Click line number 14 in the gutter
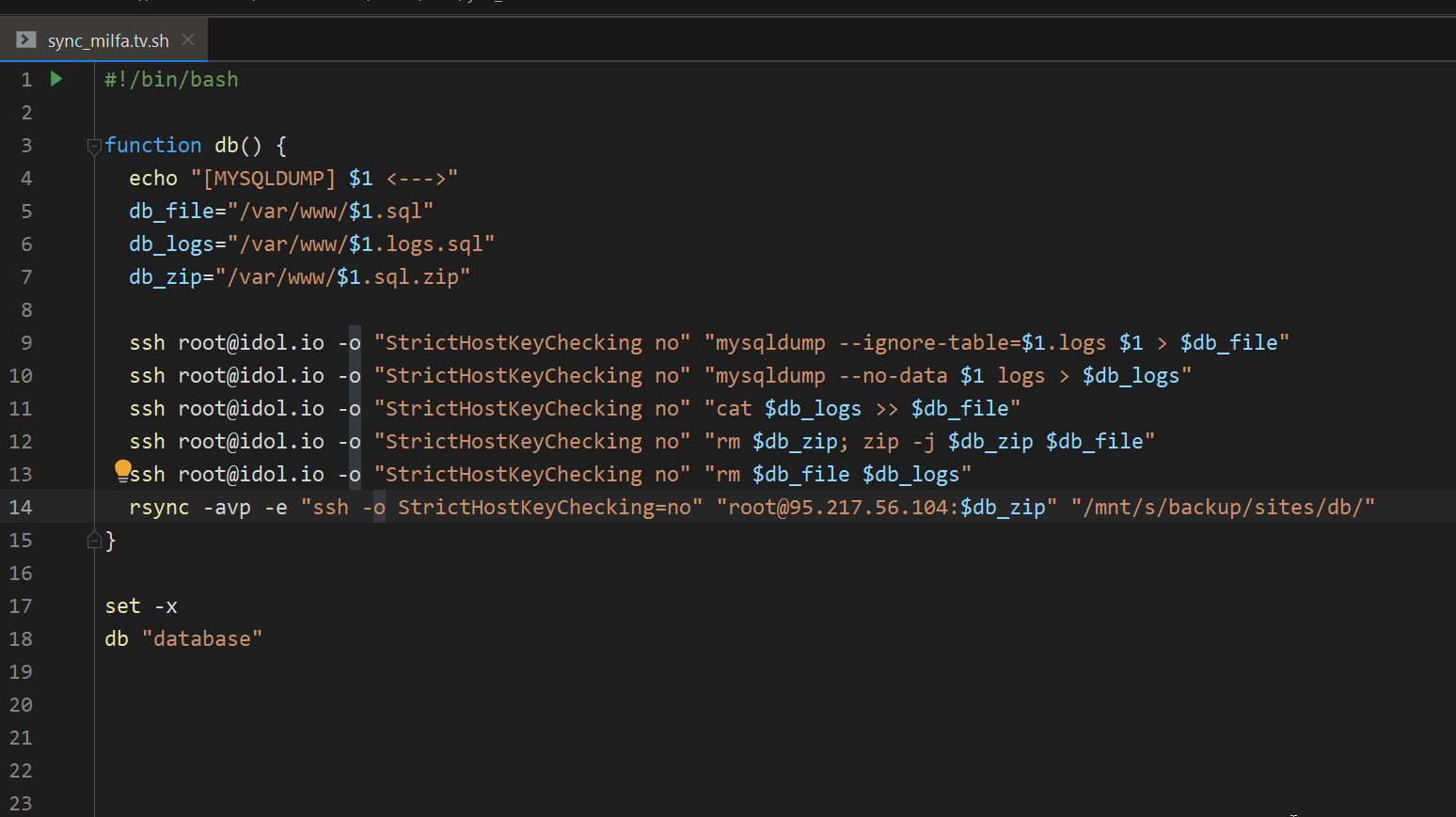This screenshot has height=817, width=1456. tap(21, 508)
